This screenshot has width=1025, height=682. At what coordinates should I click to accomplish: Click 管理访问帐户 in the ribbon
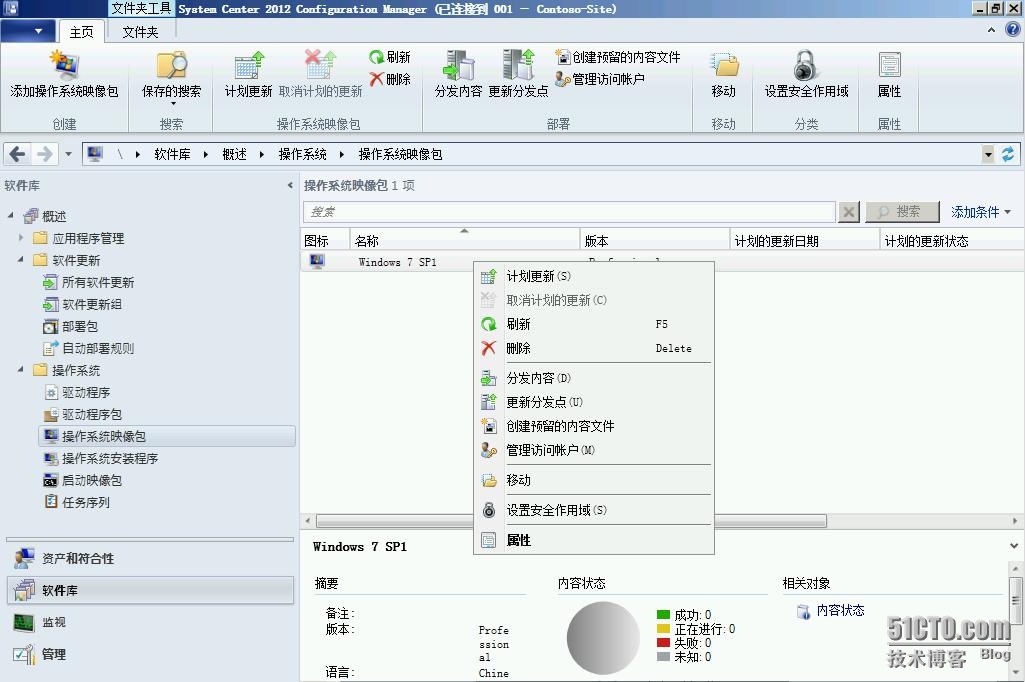coord(600,79)
